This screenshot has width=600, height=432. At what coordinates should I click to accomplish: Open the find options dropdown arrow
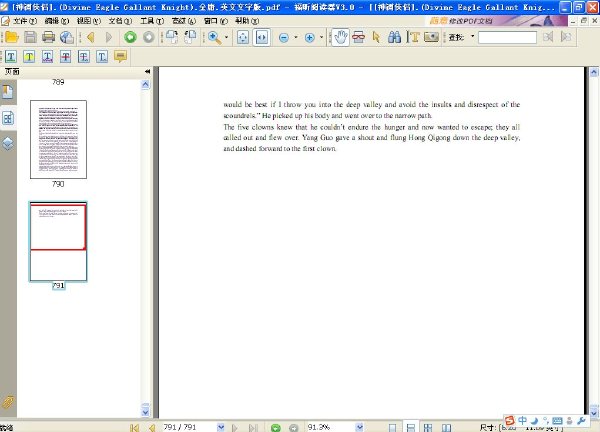[x=473, y=36]
